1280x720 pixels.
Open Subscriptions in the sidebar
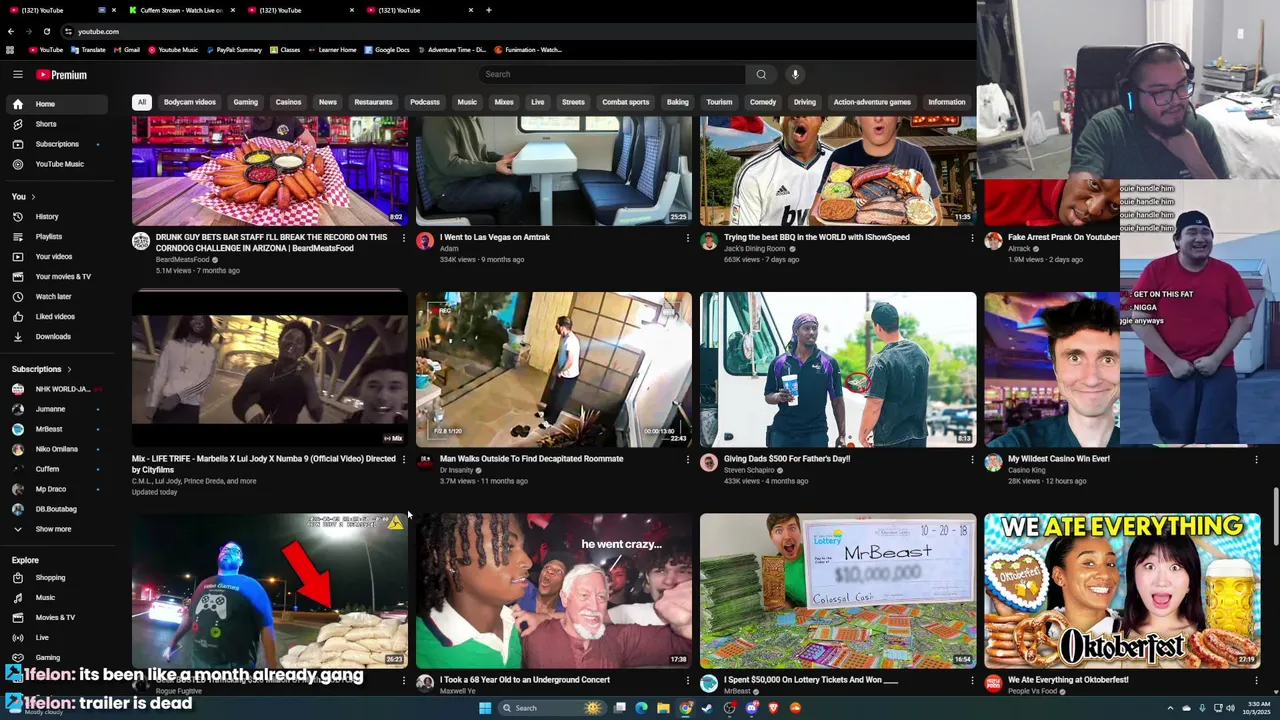click(x=56, y=144)
